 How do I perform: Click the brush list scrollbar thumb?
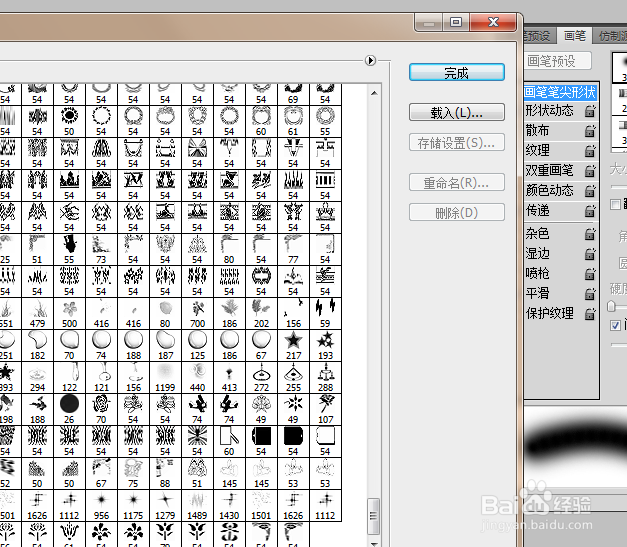(373, 516)
